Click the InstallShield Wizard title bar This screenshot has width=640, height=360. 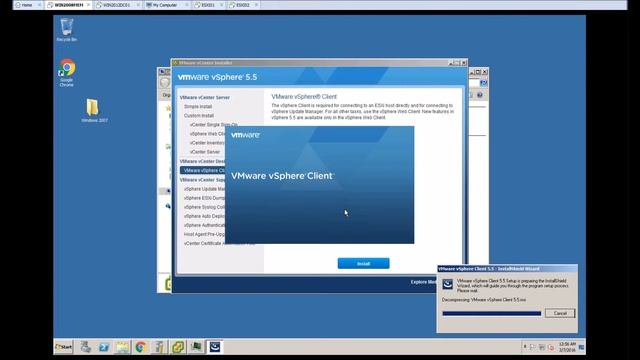tap(507, 269)
